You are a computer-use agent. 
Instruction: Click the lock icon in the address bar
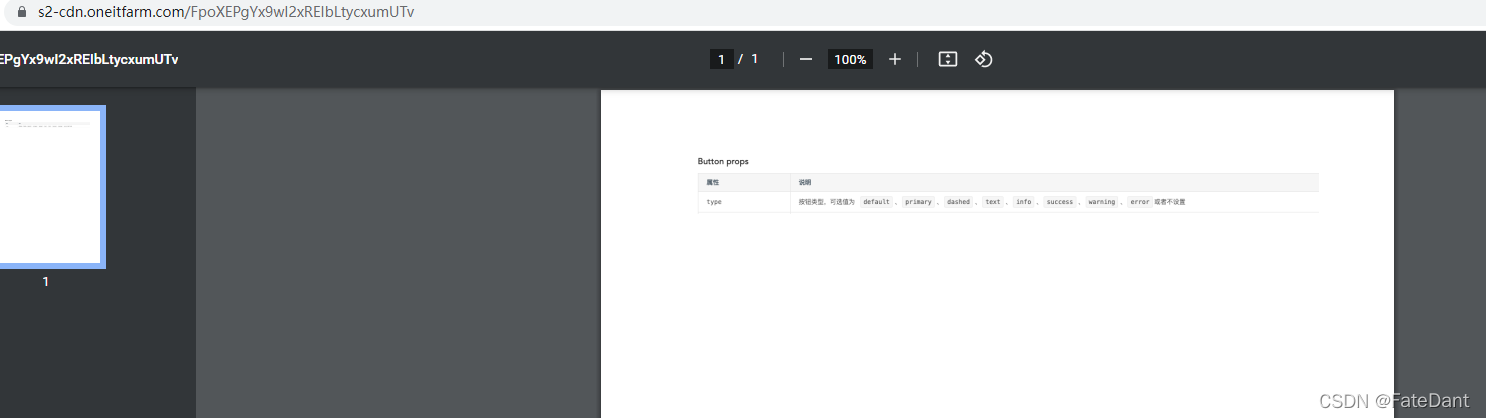(x=24, y=13)
